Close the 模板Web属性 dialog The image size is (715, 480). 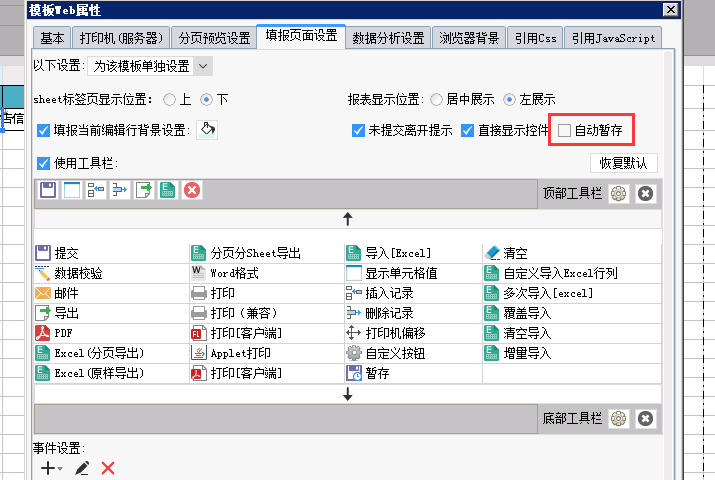670,10
